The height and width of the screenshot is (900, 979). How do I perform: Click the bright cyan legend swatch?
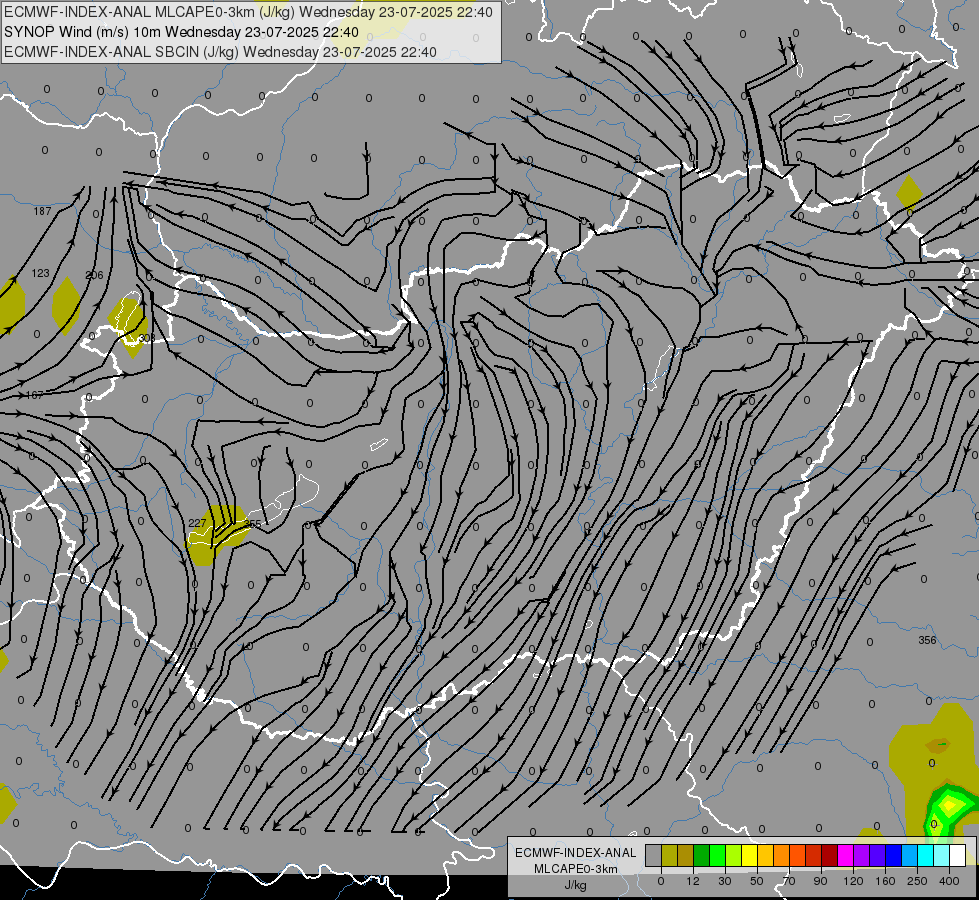(926, 855)
